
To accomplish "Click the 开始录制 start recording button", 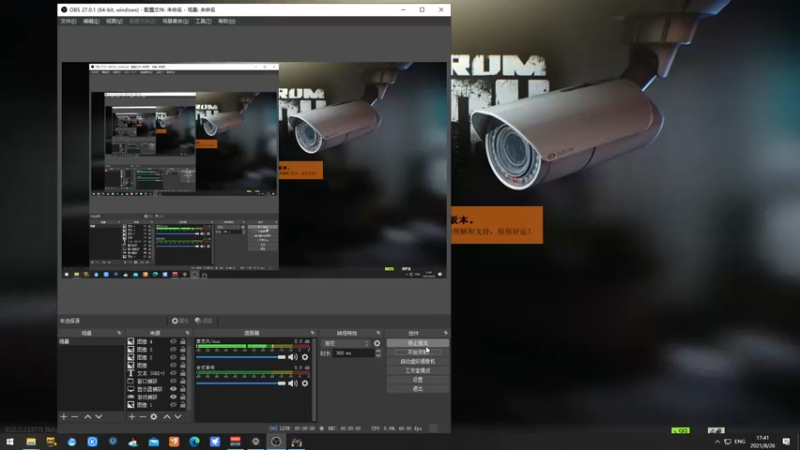I will tap(418, 352).
